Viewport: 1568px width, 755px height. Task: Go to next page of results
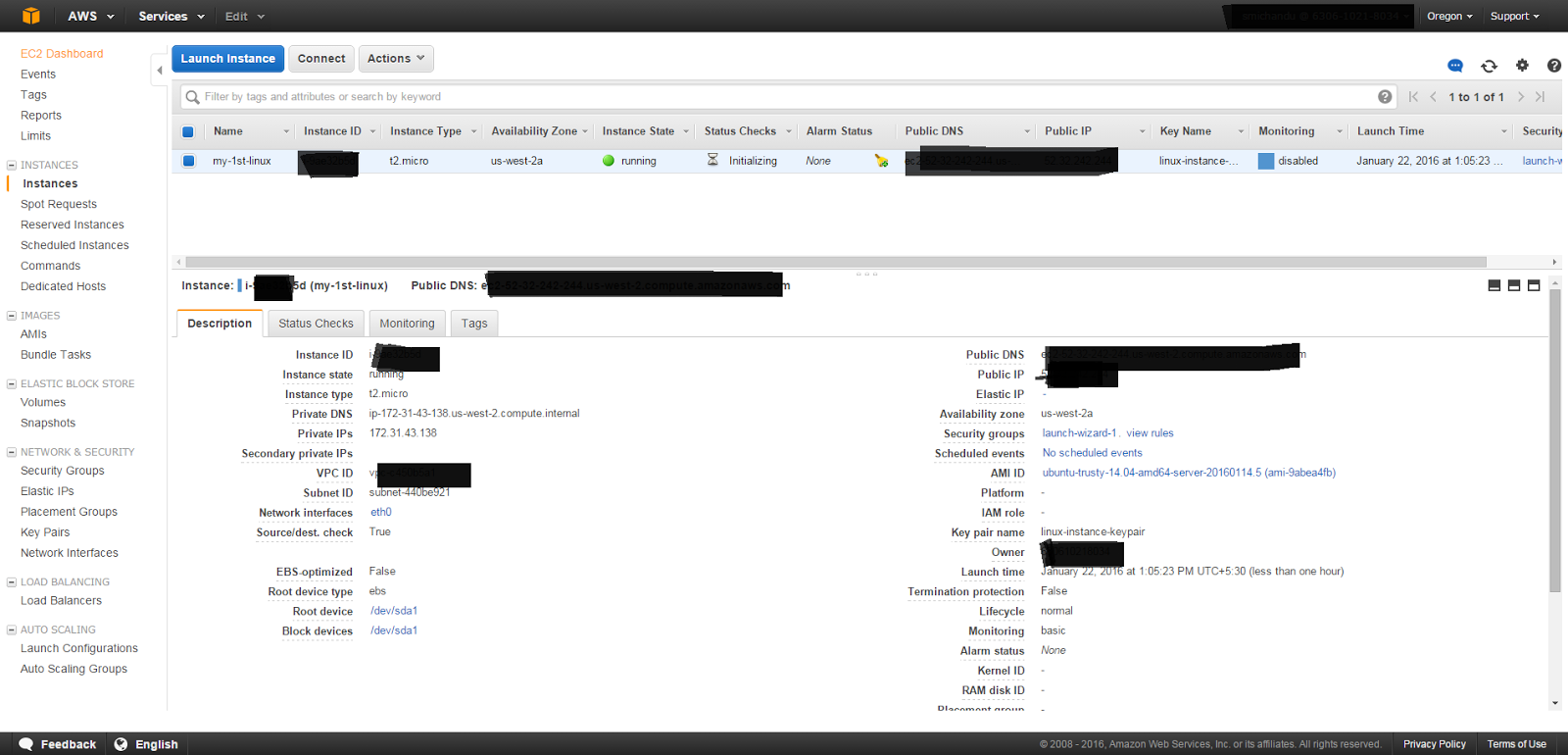1521,96
